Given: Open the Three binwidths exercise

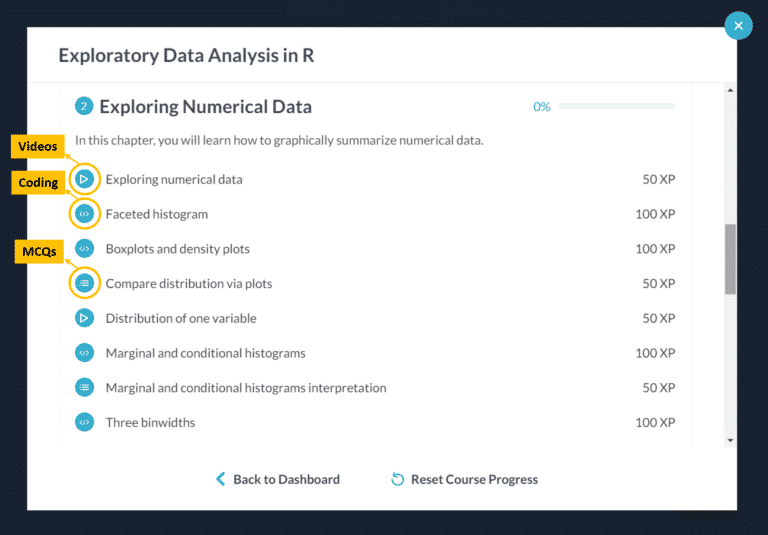Looking at the screenshot, I should coord(150,422).
